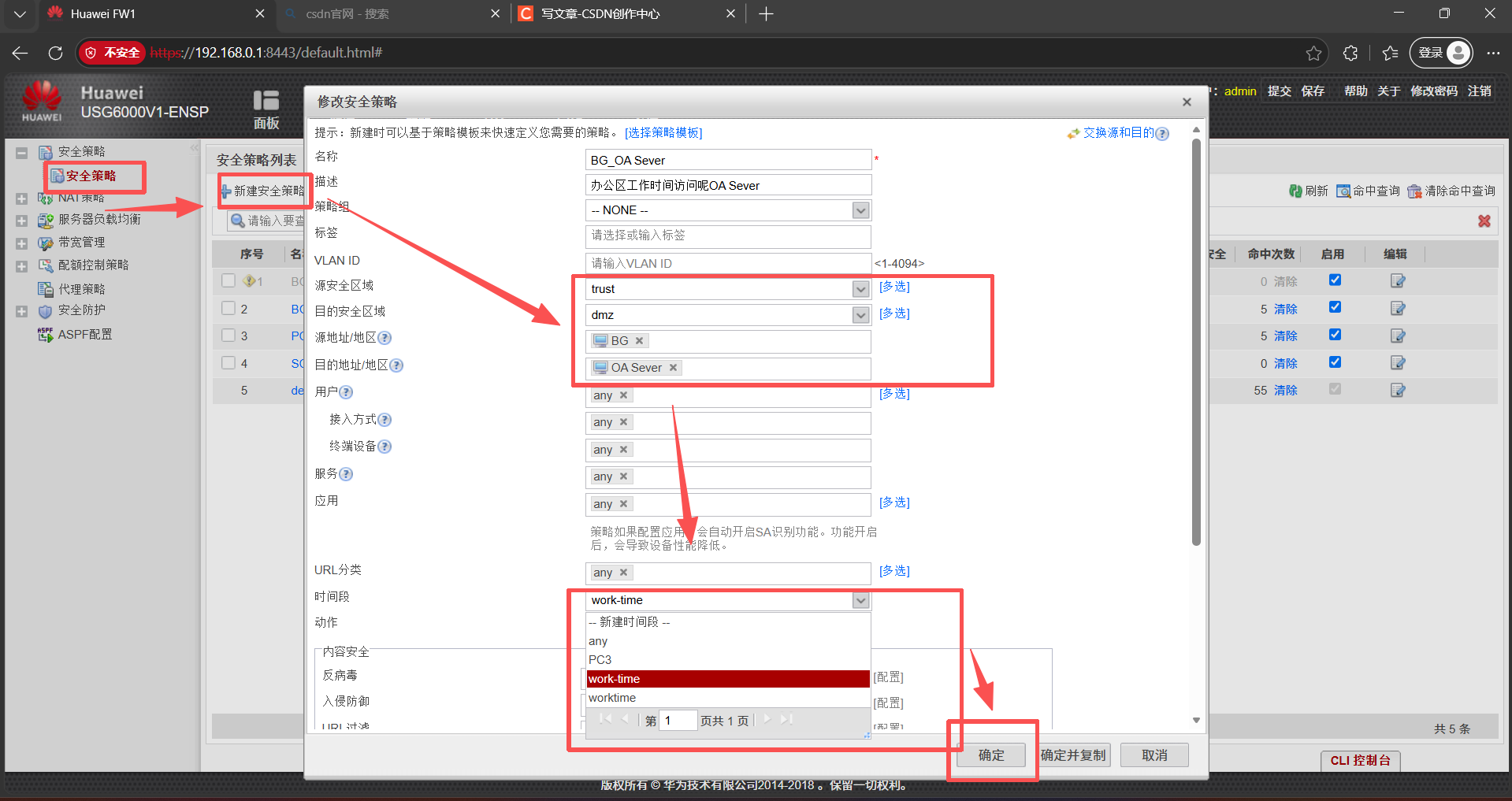This screenshot has height=801, width=1512.
Task: Reload the page with refresh icon
Action: click(x=55, y=53)
